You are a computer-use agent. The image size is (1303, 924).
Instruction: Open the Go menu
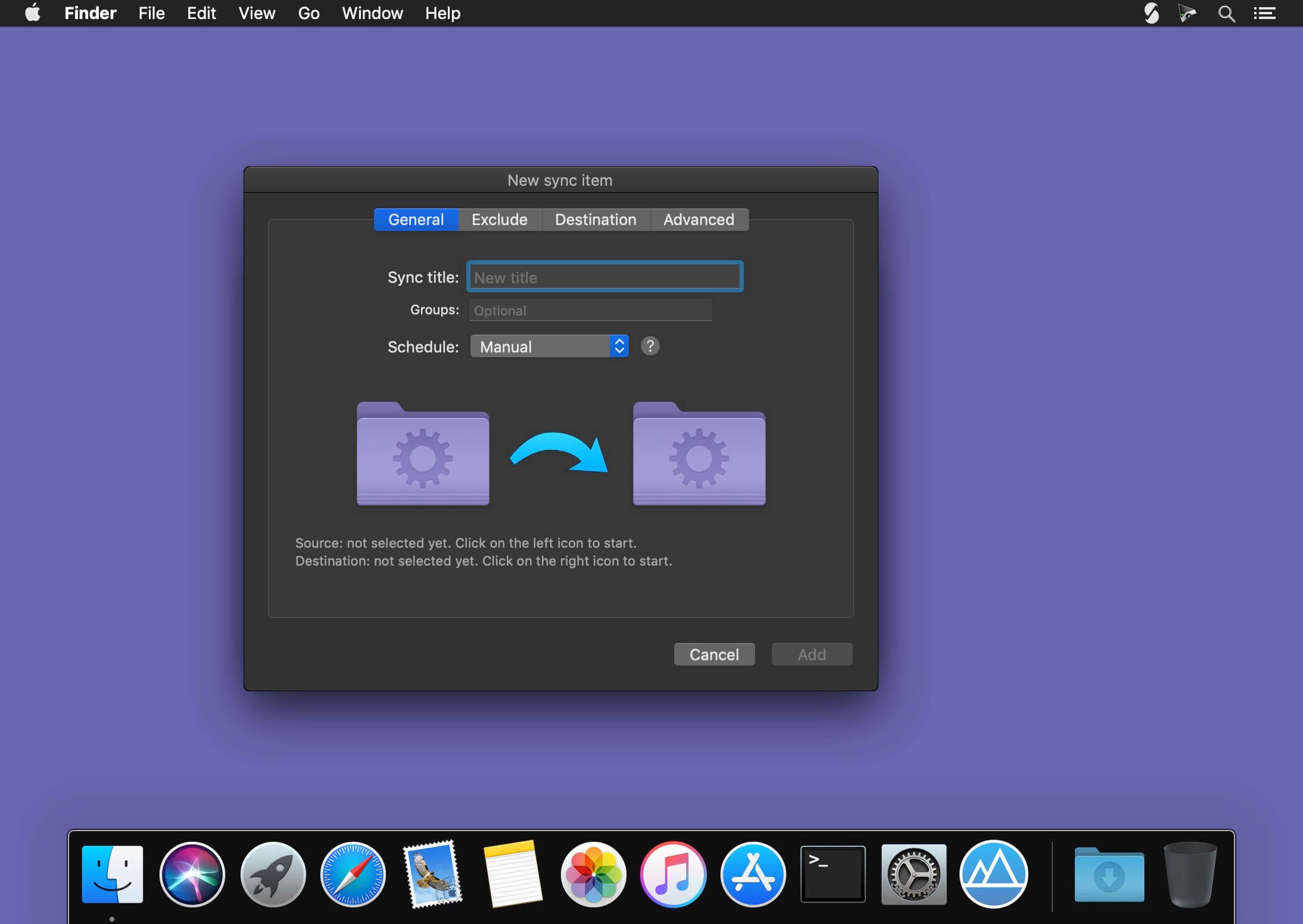[x=308, y=13]
